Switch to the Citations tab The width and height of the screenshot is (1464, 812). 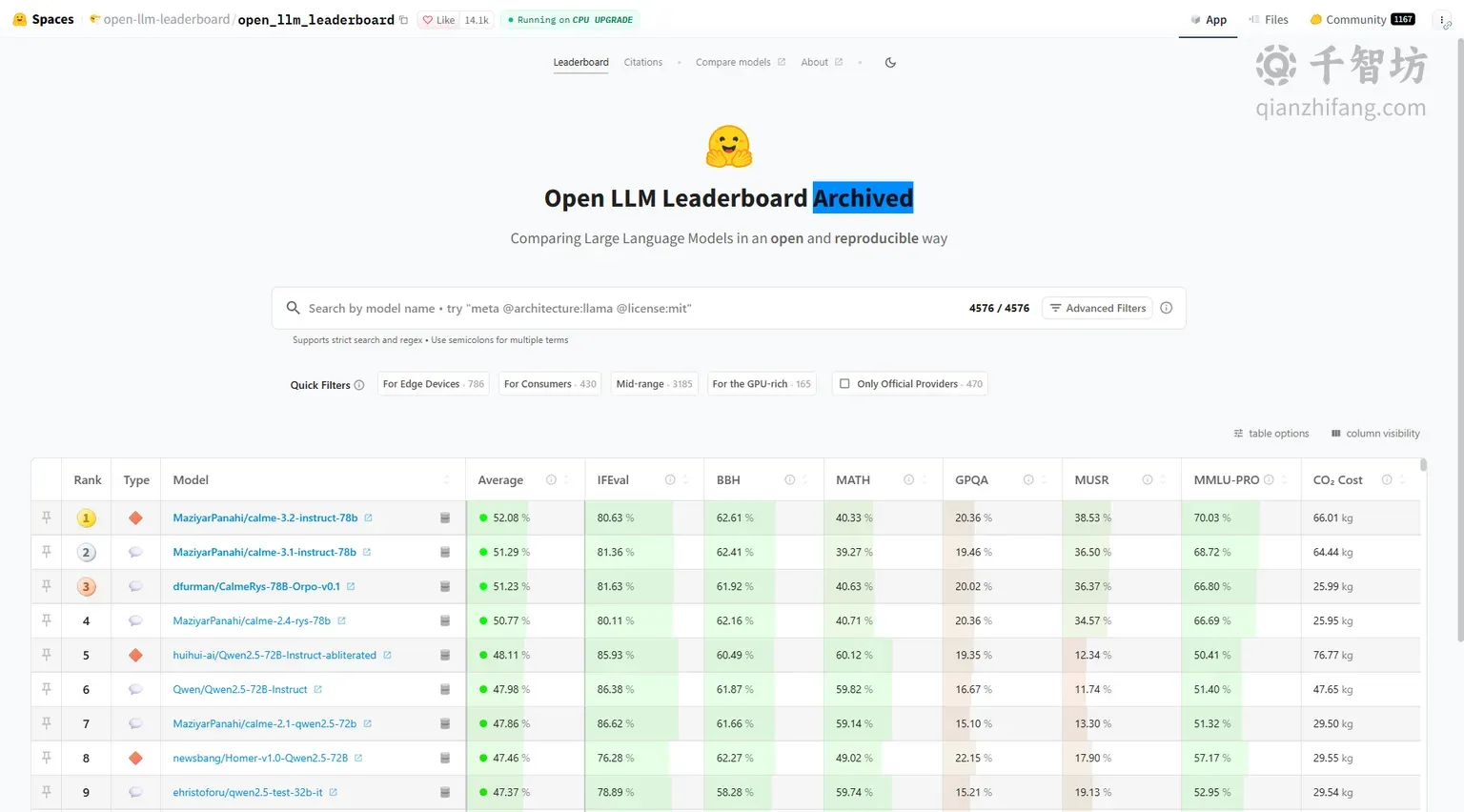click(x=643, y=63)
